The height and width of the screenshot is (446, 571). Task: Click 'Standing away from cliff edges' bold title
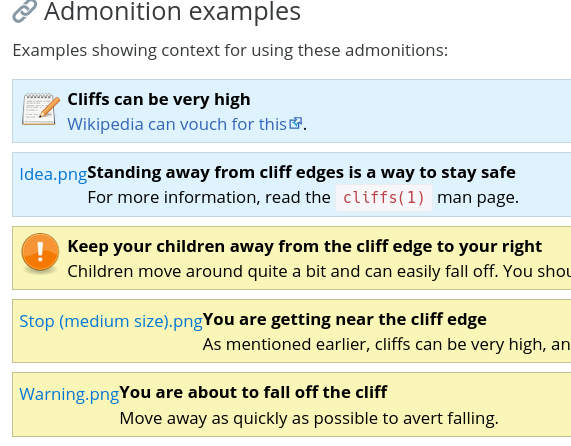point(301,172)
